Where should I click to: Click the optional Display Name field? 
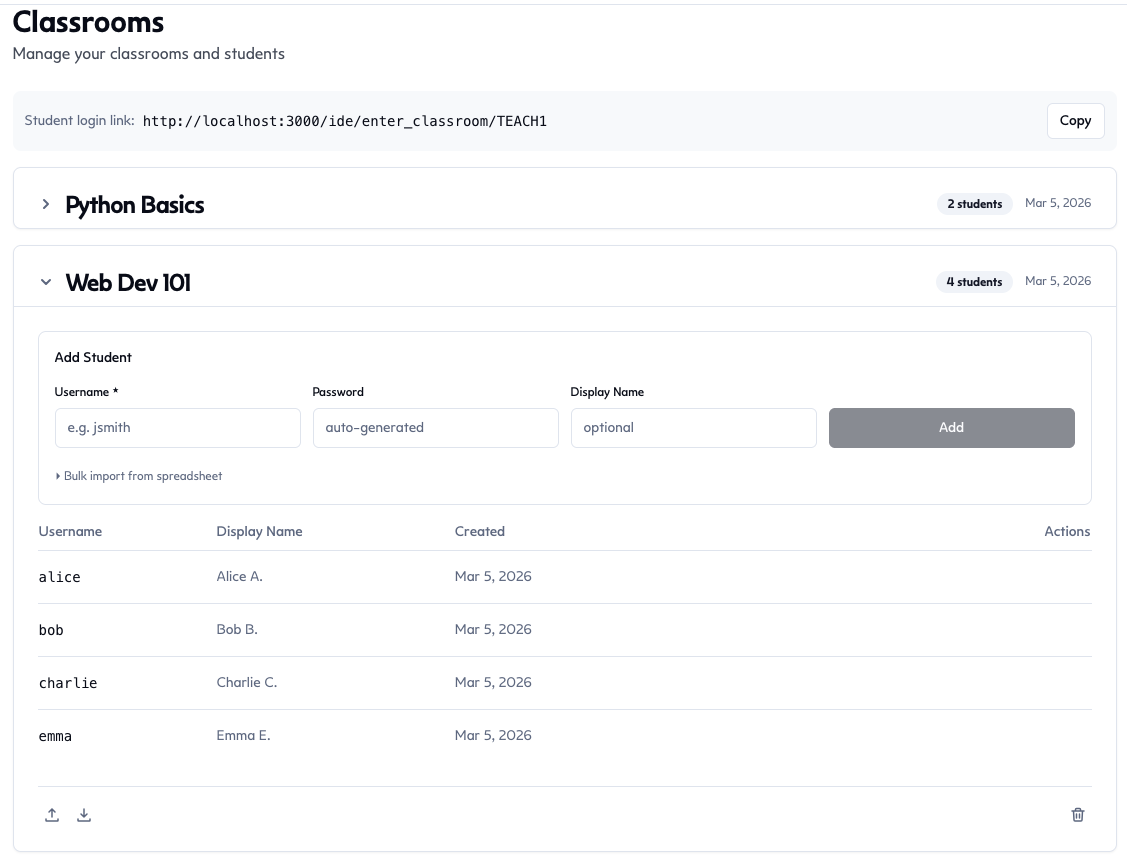693,427
